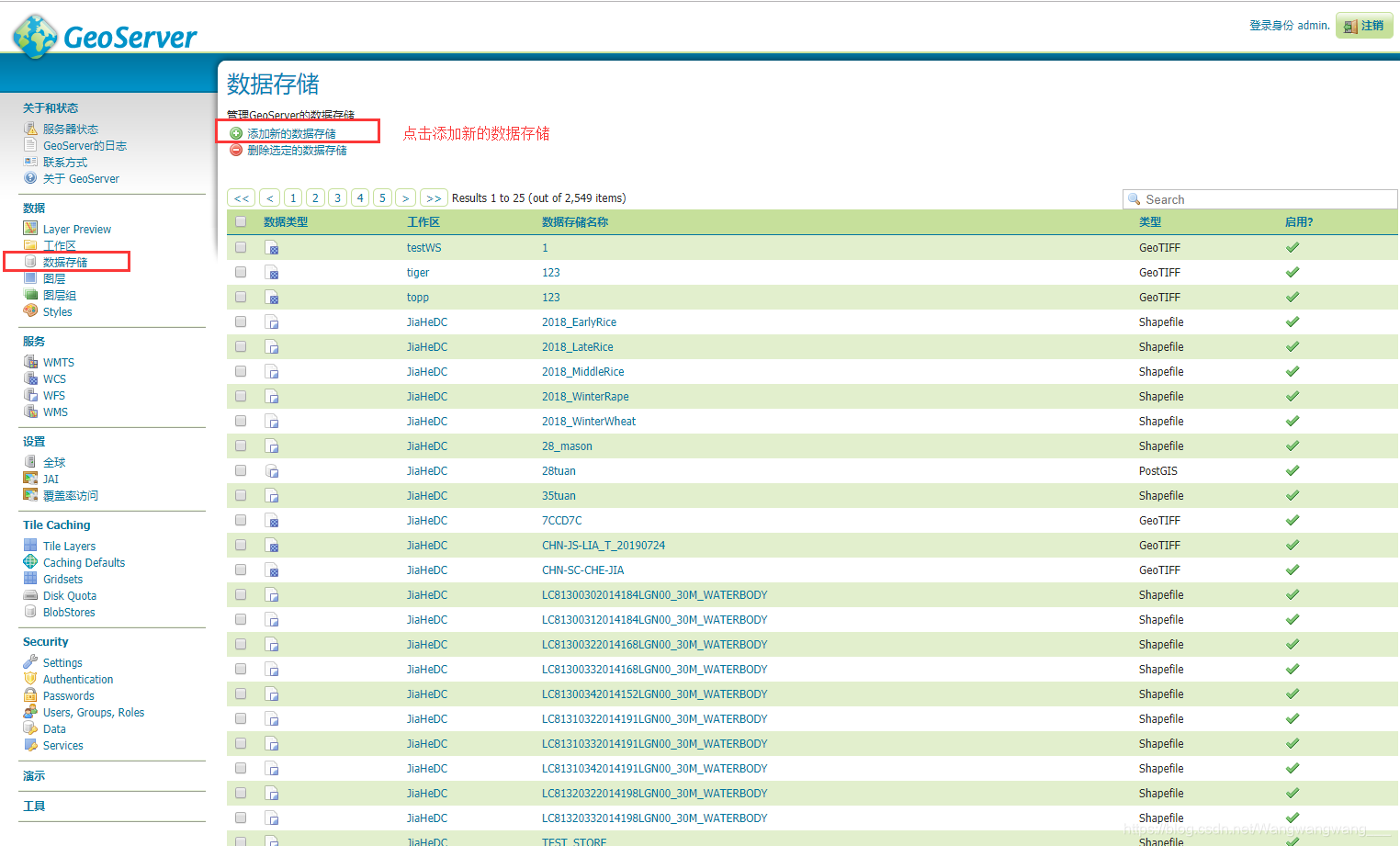The height and width of the screenshot is (846, 1400).
Task: Check the box for tiger 123 row
Action: click(x=241, y=272)
